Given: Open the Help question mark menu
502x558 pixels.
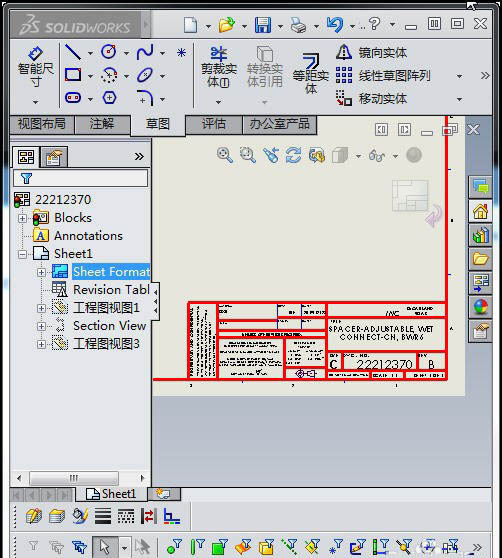Looking at the screenshot, I should (x=374, y=24).
